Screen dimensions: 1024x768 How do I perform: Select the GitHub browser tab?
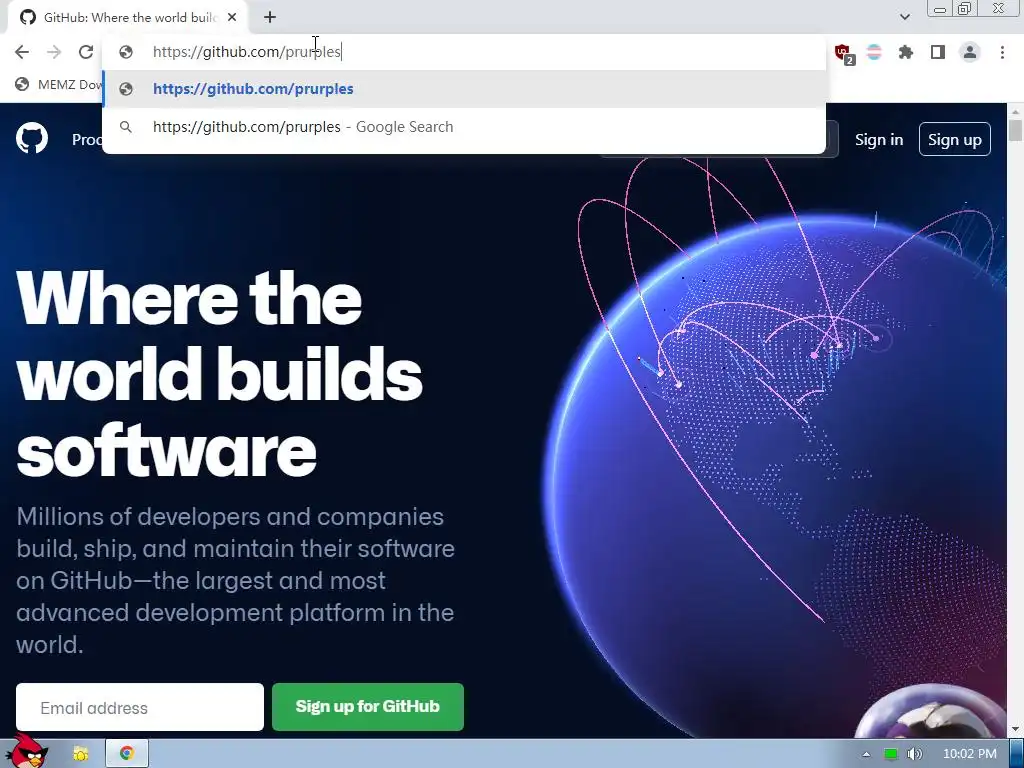[x=128, y=18]
